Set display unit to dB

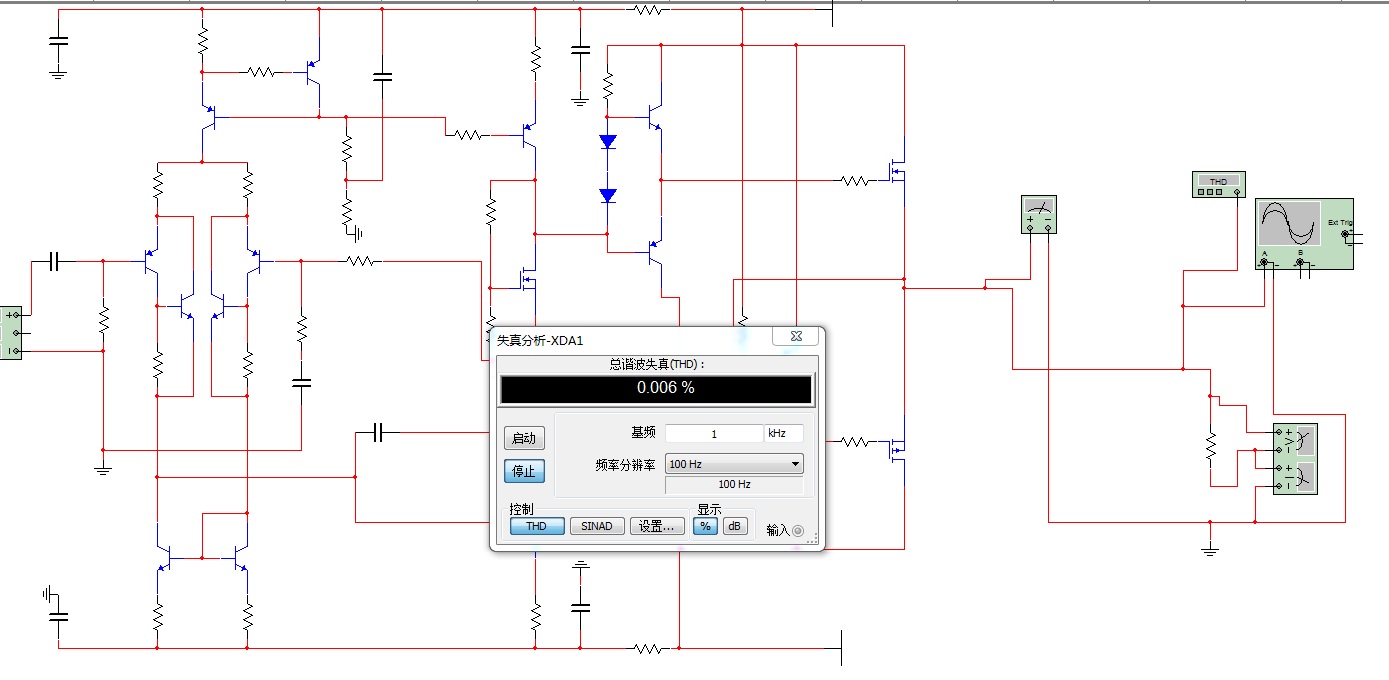(735, 526)
